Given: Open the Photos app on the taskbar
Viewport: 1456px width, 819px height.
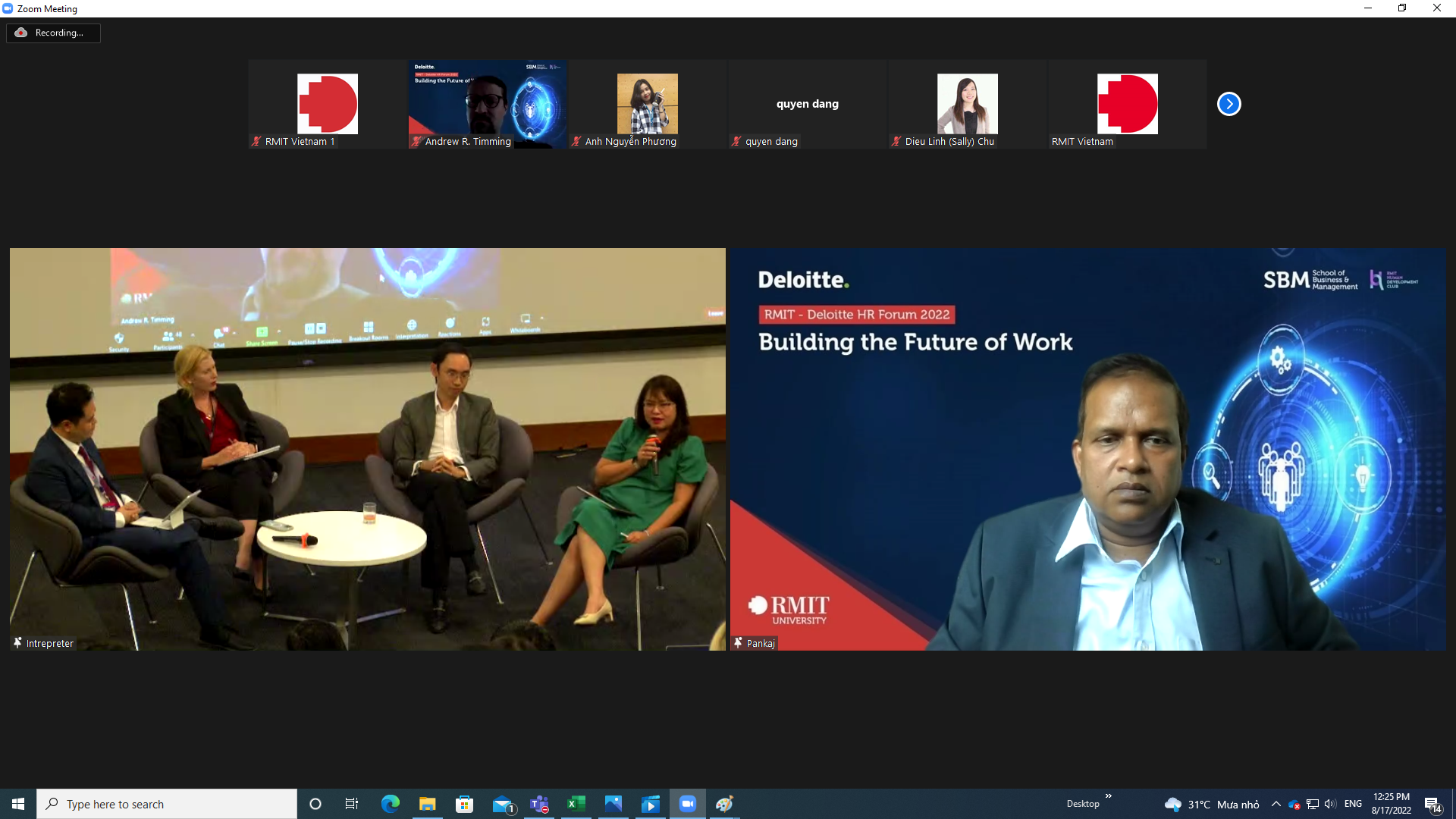Looking at the screenshot, I should (x=613, y=804).
